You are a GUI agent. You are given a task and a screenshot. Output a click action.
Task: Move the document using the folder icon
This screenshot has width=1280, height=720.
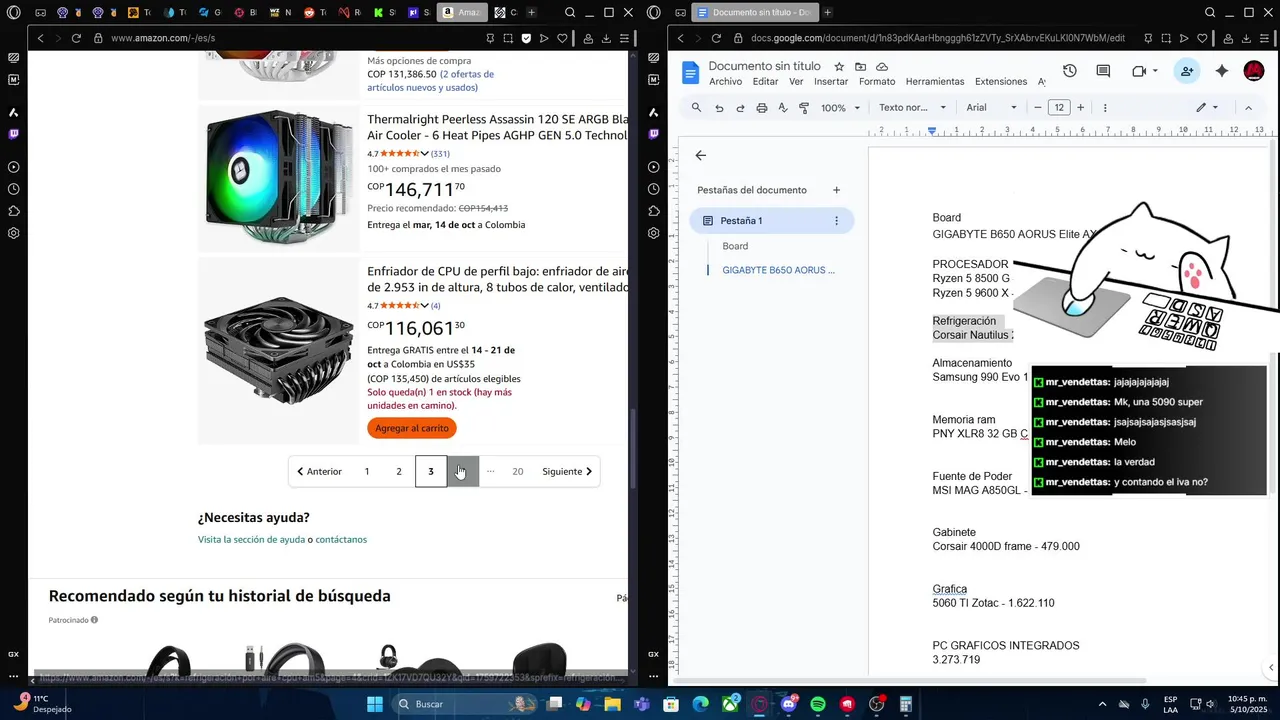click(860, 67)
